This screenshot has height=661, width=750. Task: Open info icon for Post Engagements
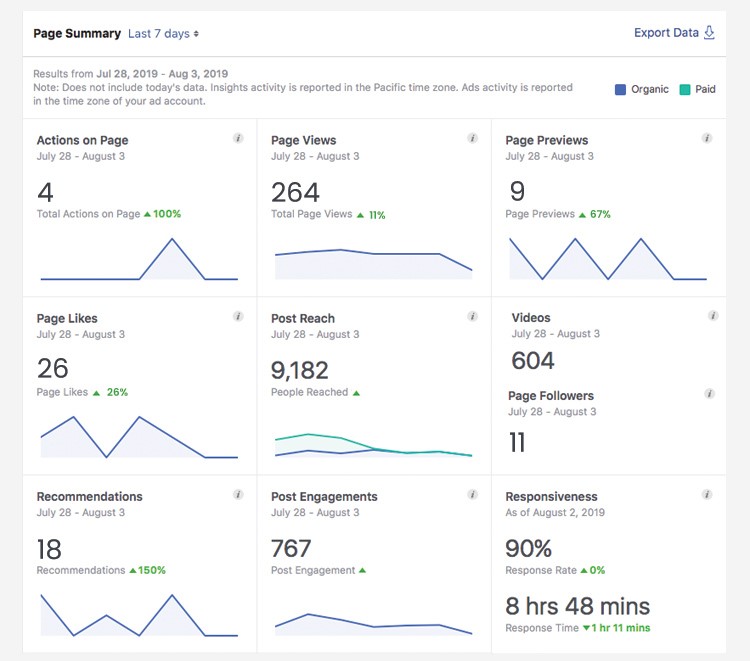(x=473, y=495)
